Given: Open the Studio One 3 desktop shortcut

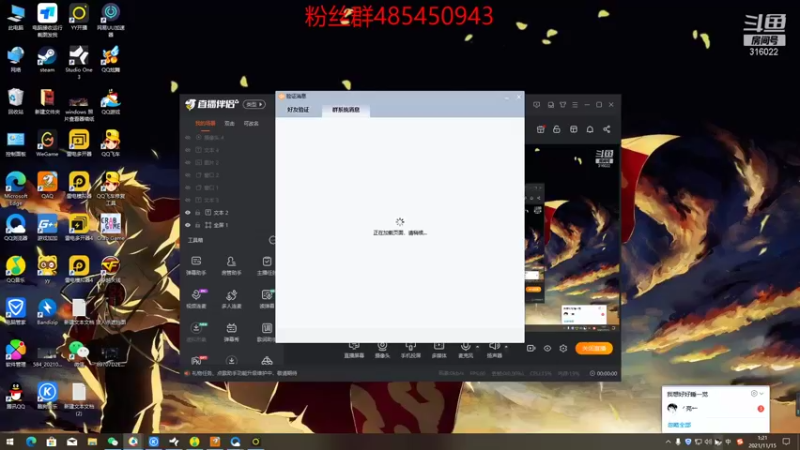Looking at the screenshot, I should 79,62.
